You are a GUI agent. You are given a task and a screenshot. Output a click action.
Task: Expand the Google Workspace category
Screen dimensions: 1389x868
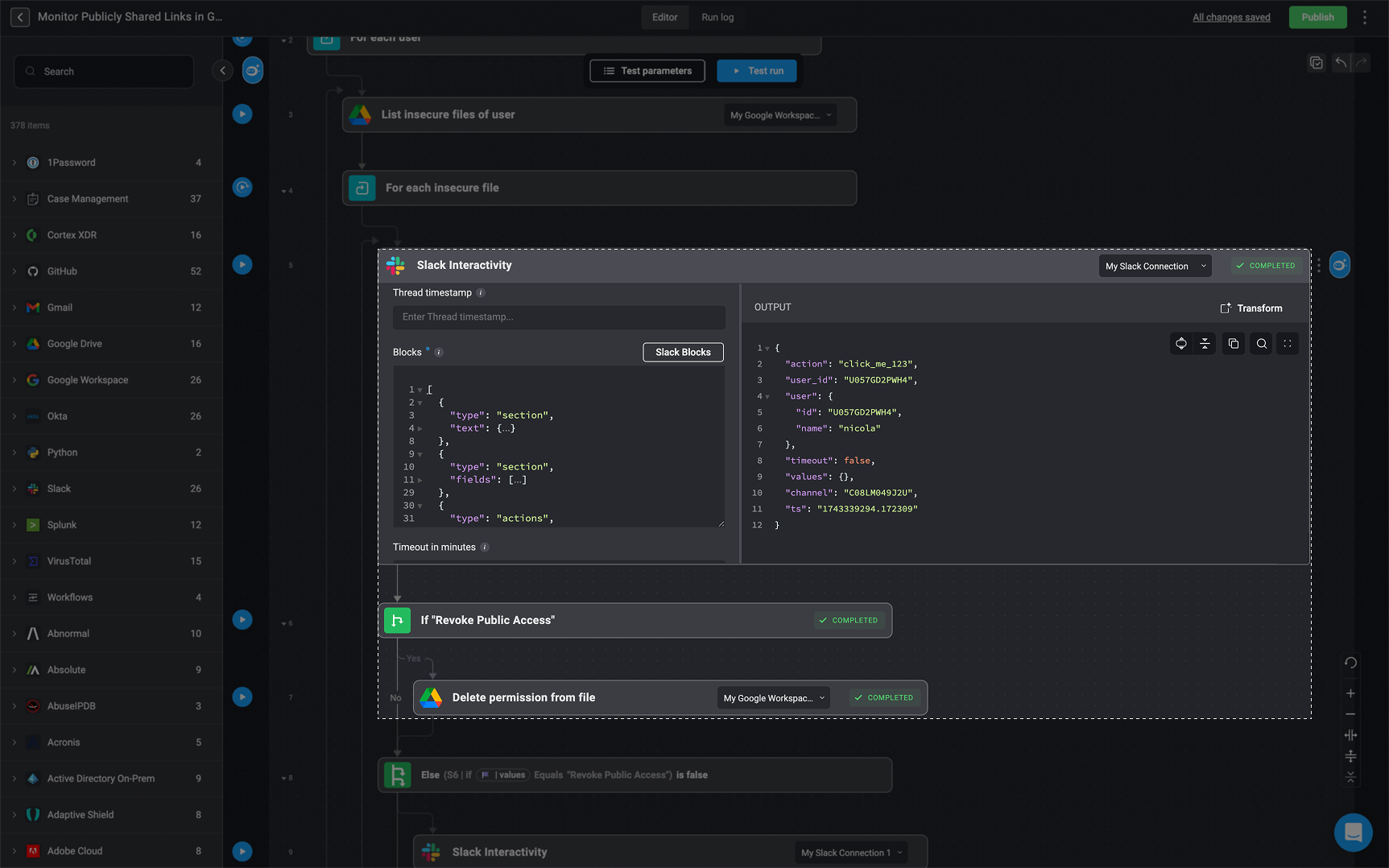[14, 380]
